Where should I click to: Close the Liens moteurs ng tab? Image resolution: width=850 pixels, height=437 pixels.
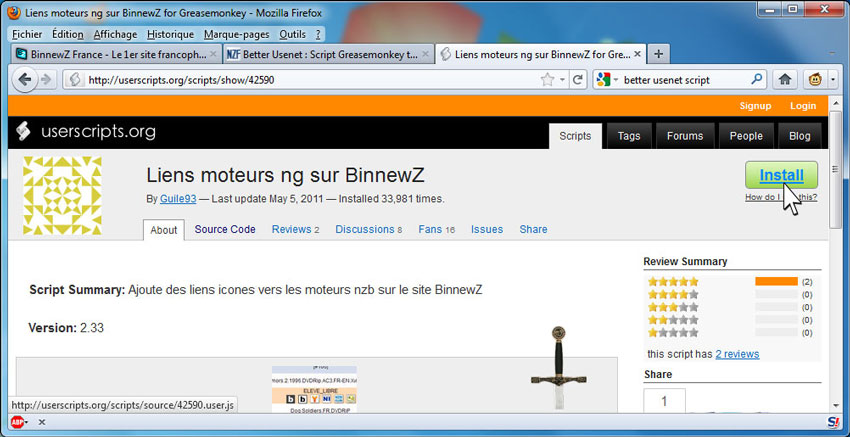click(637, 54)
